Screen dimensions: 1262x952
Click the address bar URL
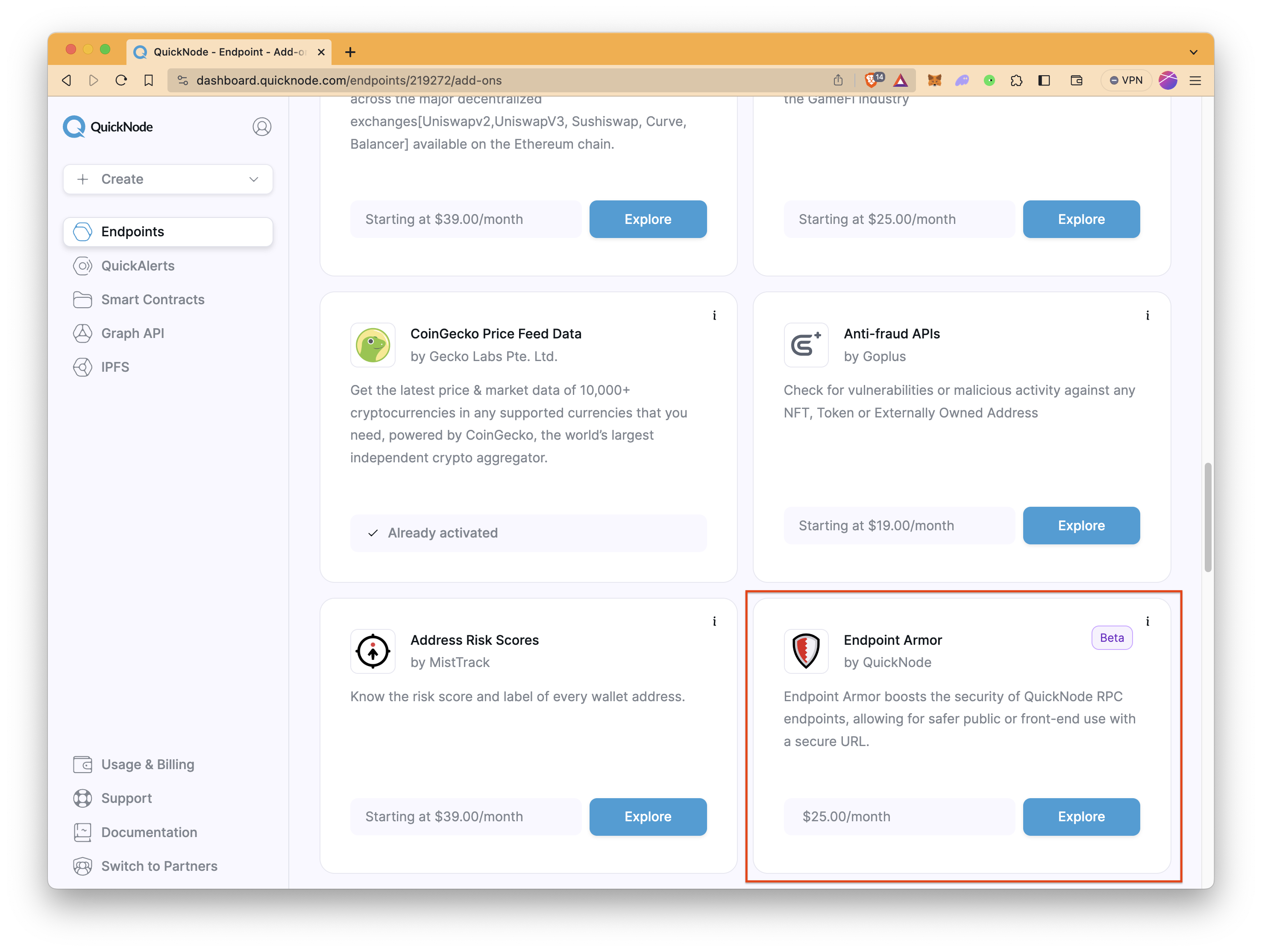(x=349, y=80)
